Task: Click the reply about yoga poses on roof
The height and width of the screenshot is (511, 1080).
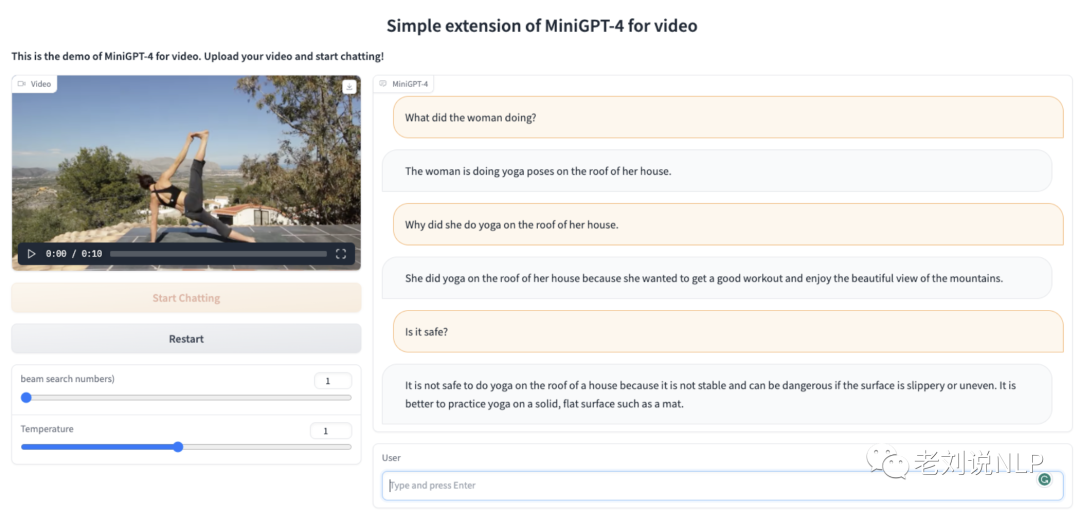Action: point(717,171)
